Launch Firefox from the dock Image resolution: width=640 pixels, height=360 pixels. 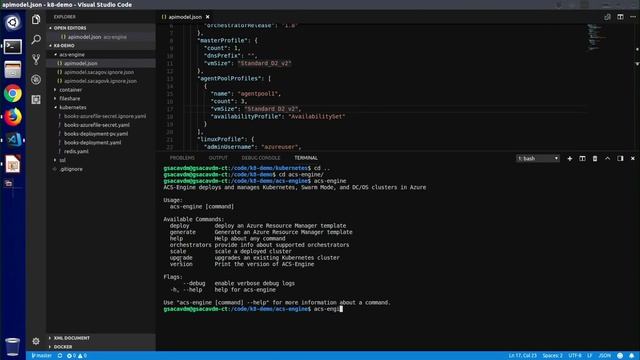coord(13,117)
